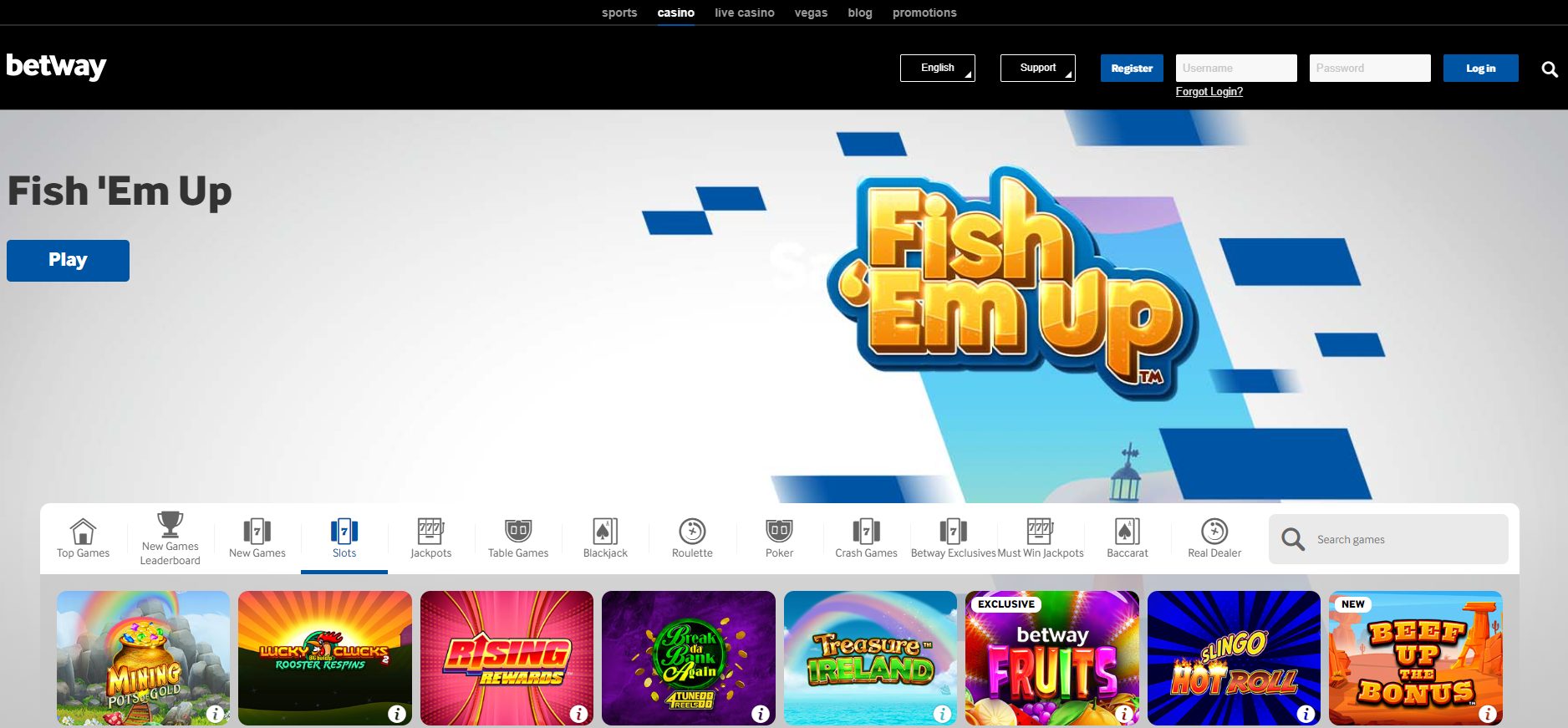The height and width of the screenshot is (728, 1568).
Task: Open the Crash Games category icon
Action: pyautogui.click(x=866, y=532)
